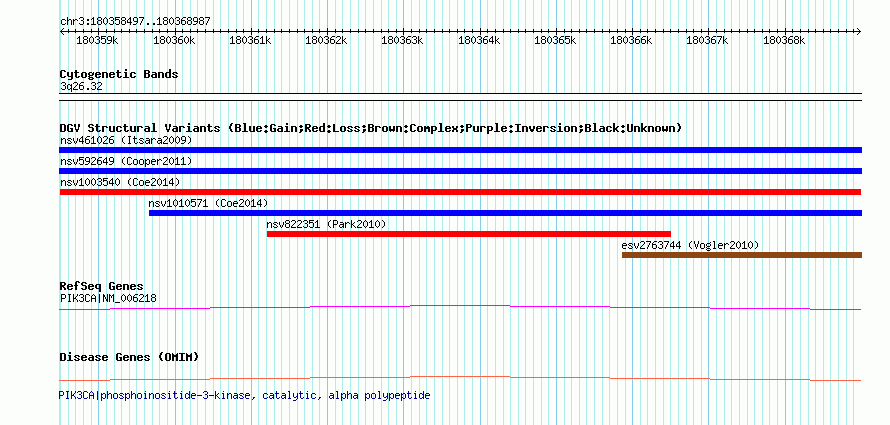Click the Disease Genes (OMIM) track heading
This screenshot has width=890, height=425.
tap(129, 357)
